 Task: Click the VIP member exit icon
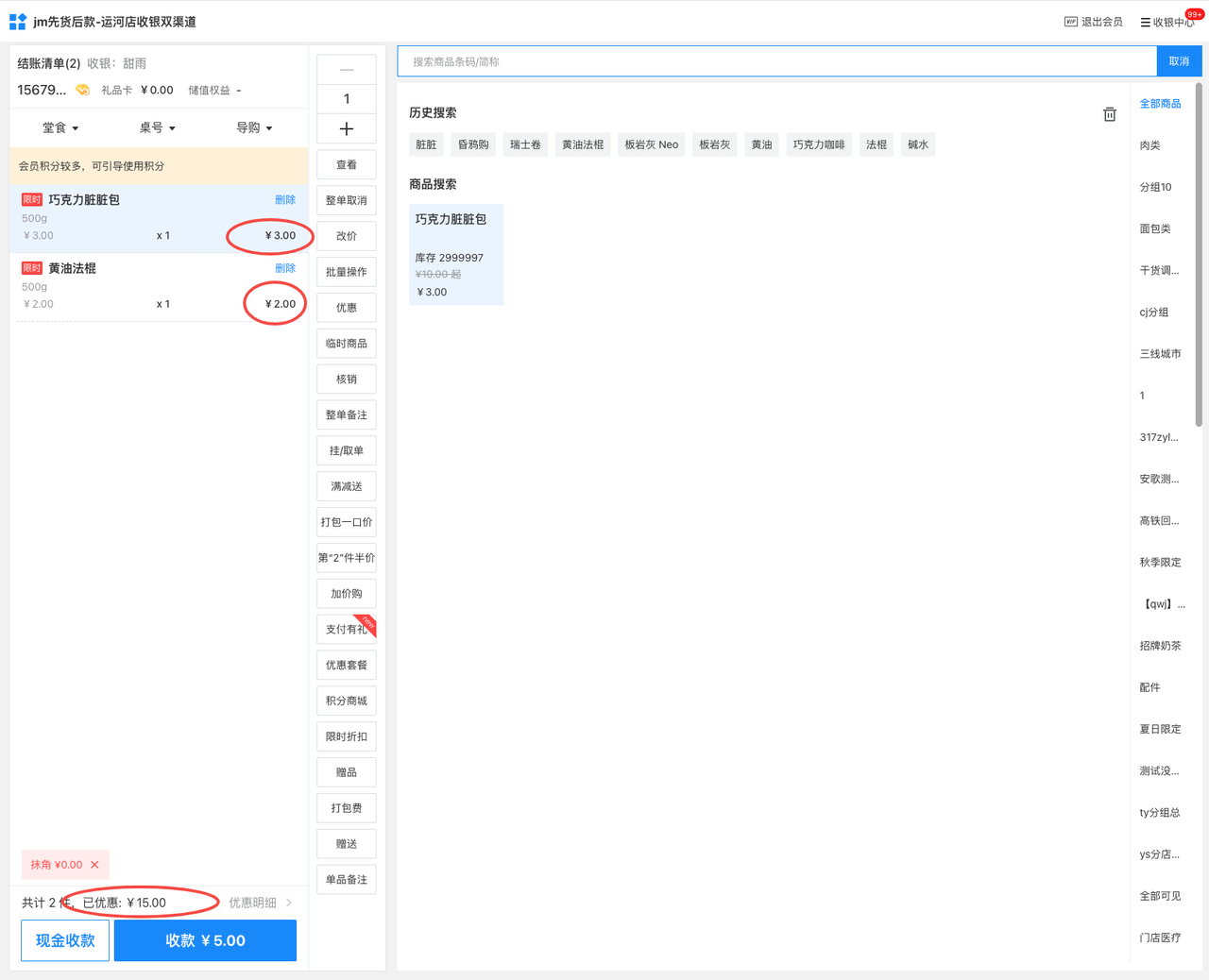(1070, 22)
